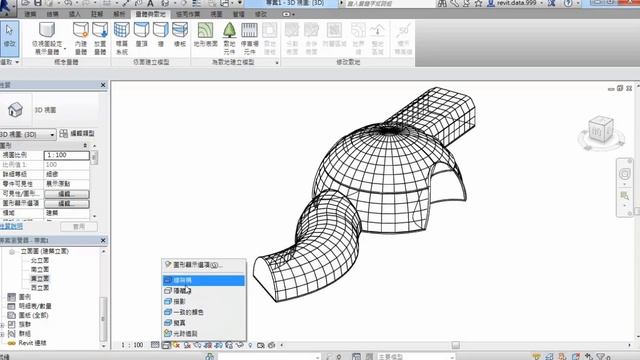Select the Modify (修改) arrow tool
The height and width of the screenshot is (360, 640).
coord(9,38)
